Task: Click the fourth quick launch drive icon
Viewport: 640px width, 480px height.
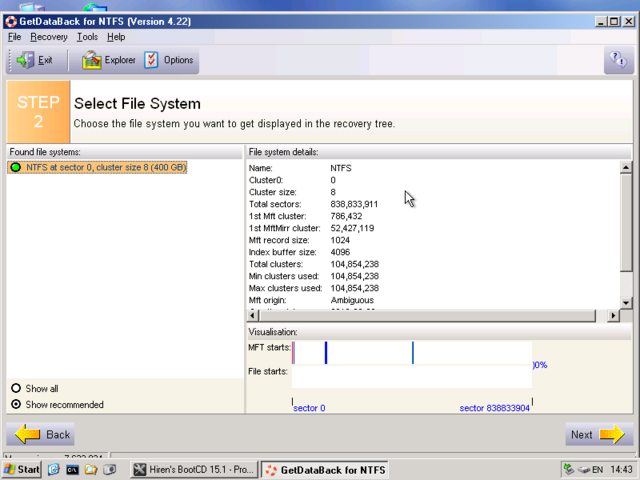Action: click(x=109, y=469)
